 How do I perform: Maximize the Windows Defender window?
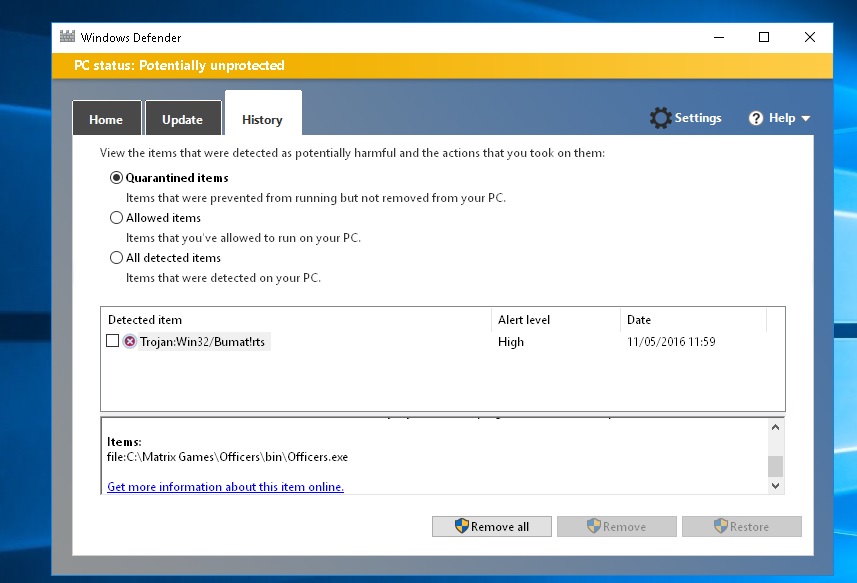764,37
